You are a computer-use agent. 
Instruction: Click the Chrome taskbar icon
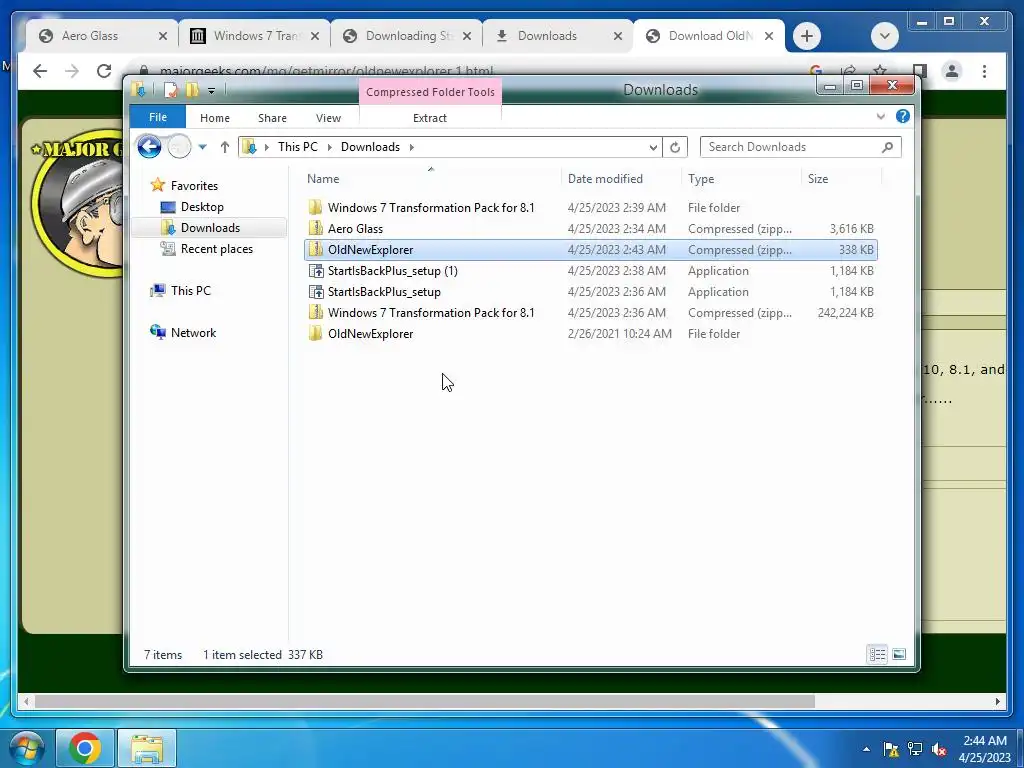click(x=85, y=748)
